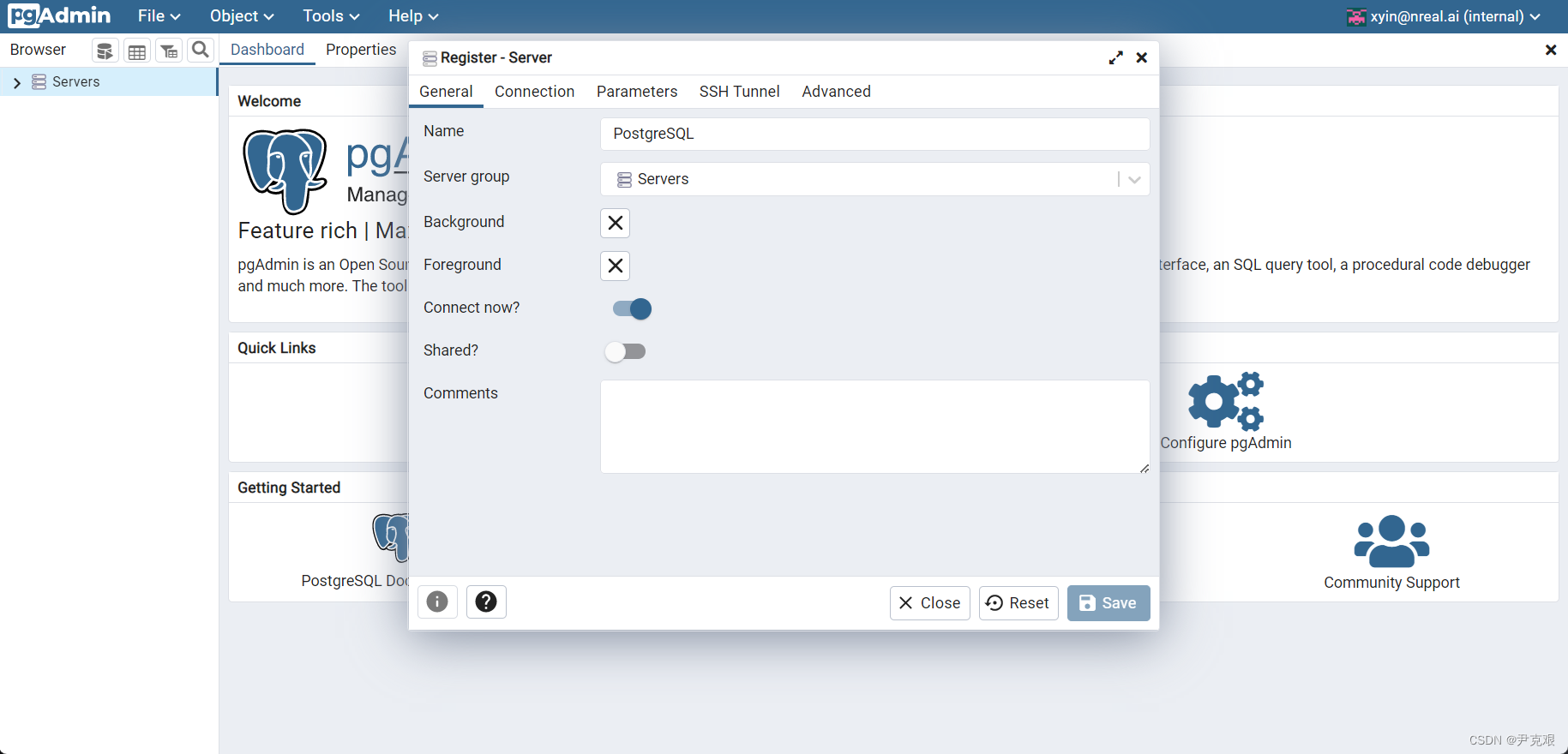Viewport: 1568px width, 754px height.
Task: Open the Tools menu
Action: tap(331, 16)
